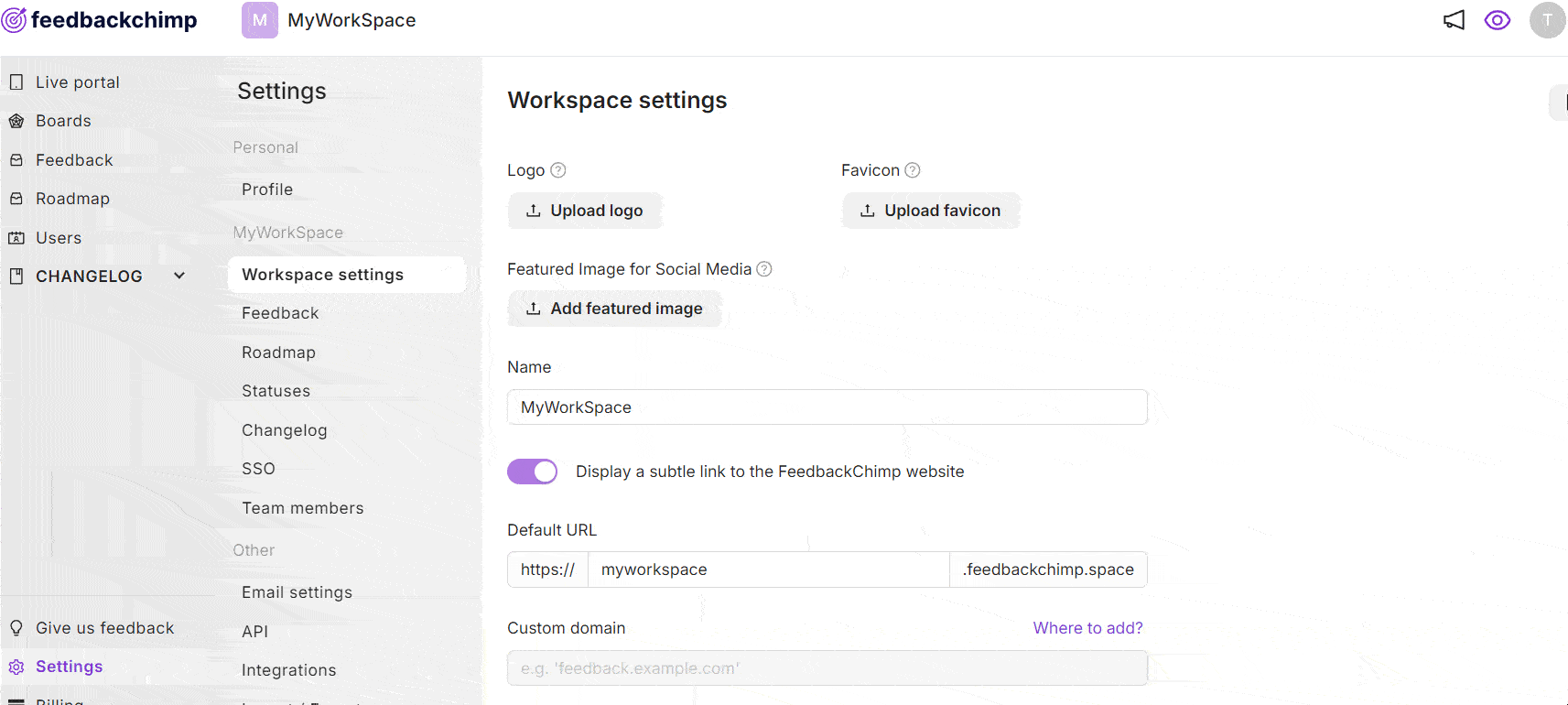Click the MyWorkSpace name in header
The width and height of the screenshot is (1568, 705).
tap(351, 20)
